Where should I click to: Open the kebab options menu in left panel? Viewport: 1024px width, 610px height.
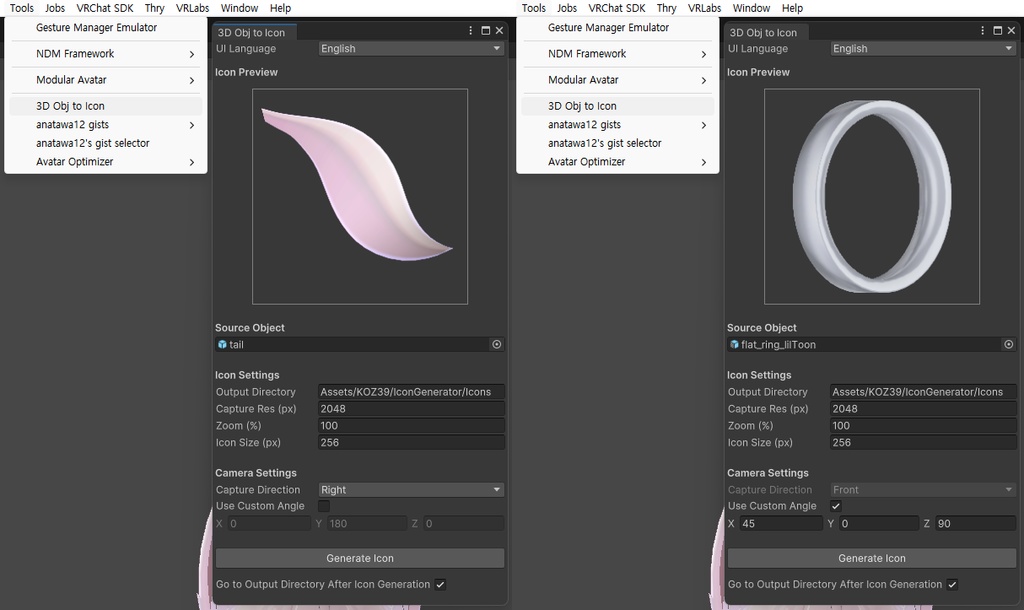pyautogui.click(x=470, y=31)
